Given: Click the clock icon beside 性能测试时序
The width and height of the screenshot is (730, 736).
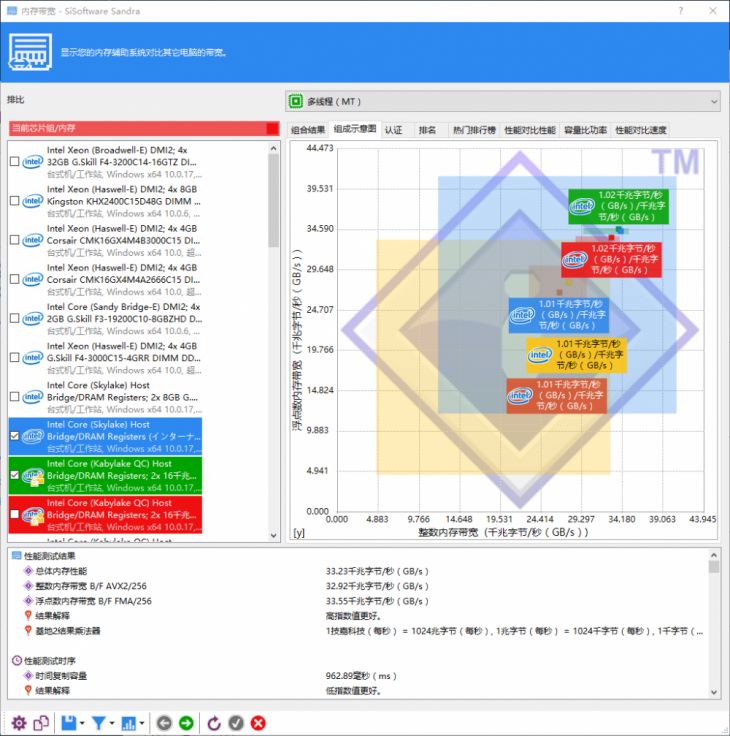Looking at the screenshot, I should point(16,660).
